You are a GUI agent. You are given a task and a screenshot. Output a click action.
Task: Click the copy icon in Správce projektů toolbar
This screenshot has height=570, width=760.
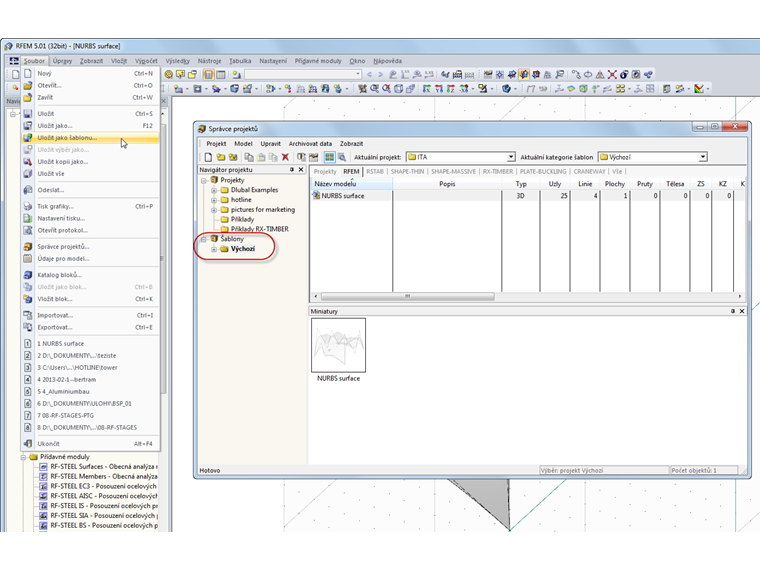[249, 157]
